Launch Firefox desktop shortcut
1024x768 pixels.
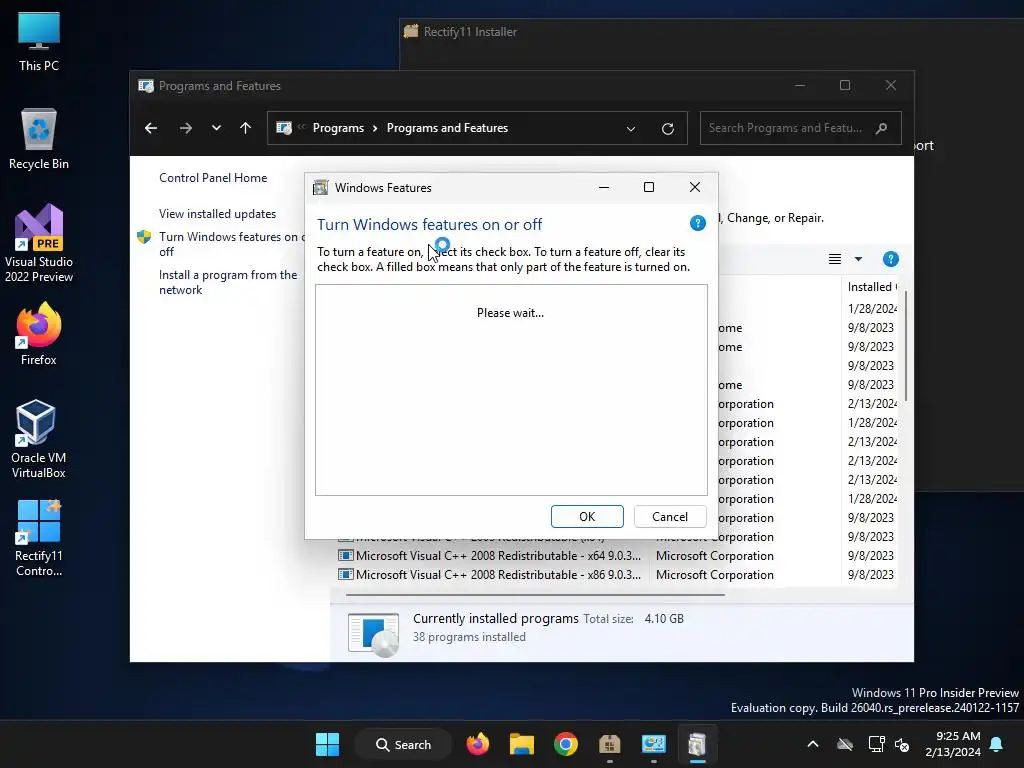coord(39,334)
